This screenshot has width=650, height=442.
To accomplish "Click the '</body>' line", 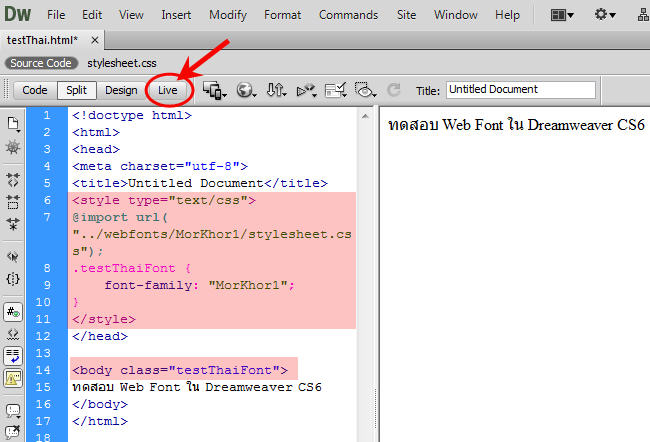I will [x=100, y=404].
